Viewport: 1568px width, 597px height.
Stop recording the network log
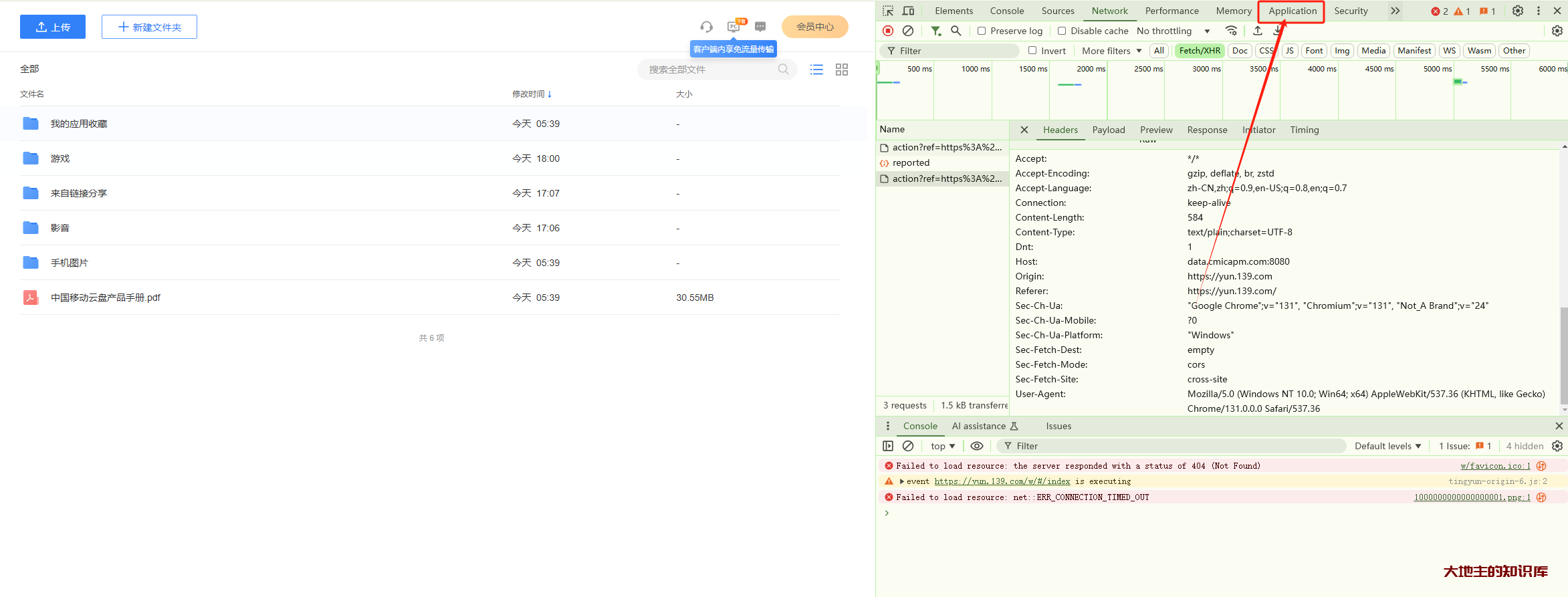click(x=888, y=31)
